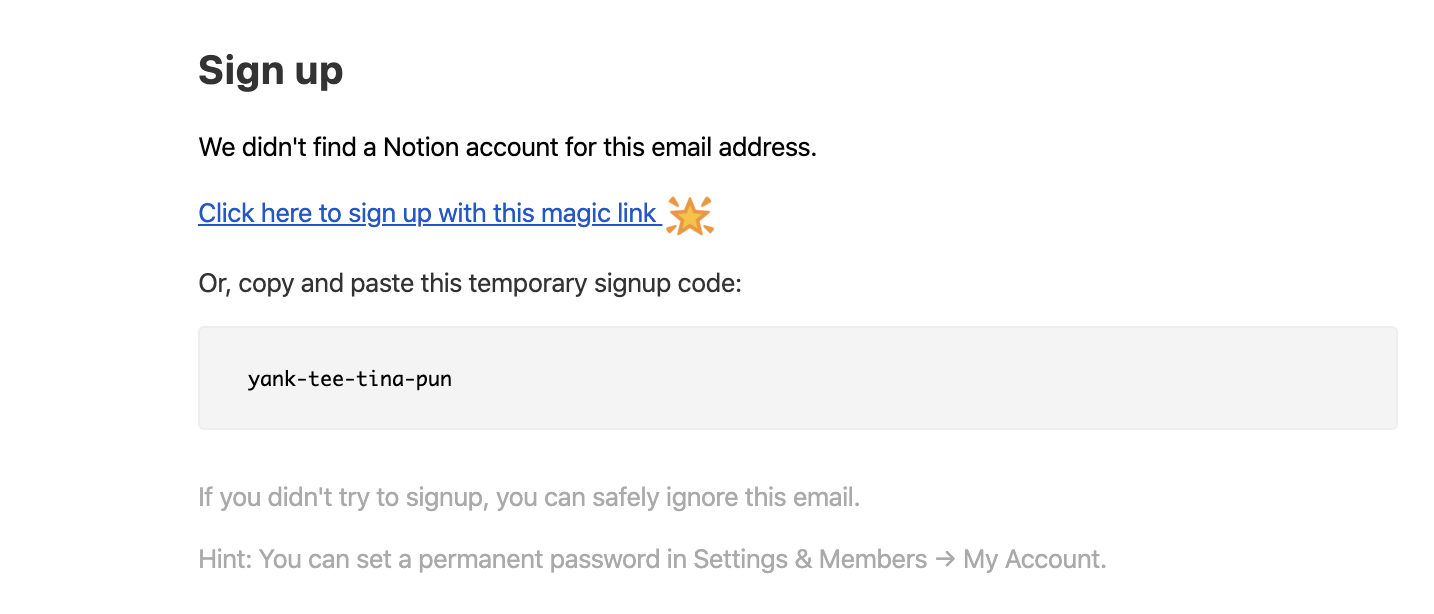Click the "Sign up" heading
Viewport: 1434px width, 614px height.
270,71
